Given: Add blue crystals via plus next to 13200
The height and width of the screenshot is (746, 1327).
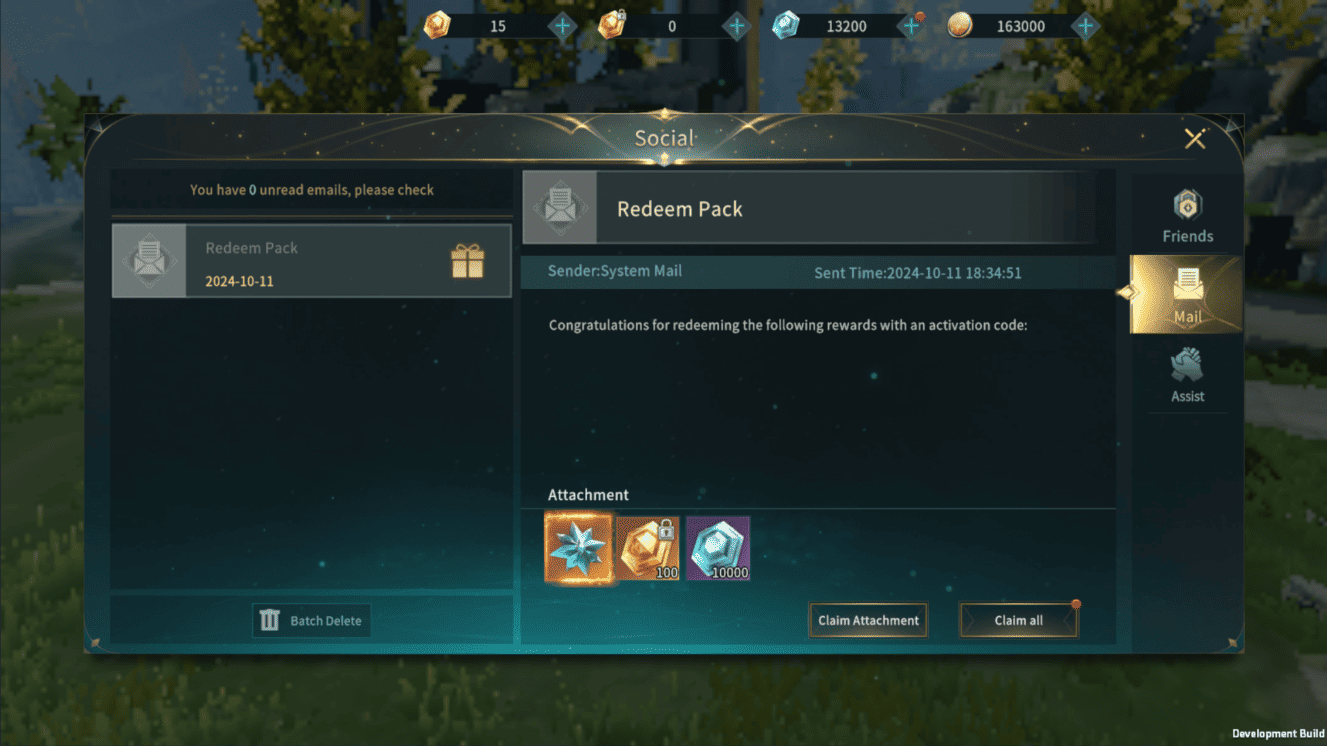Looking at the screenshot, I should [x=911, y=26].
